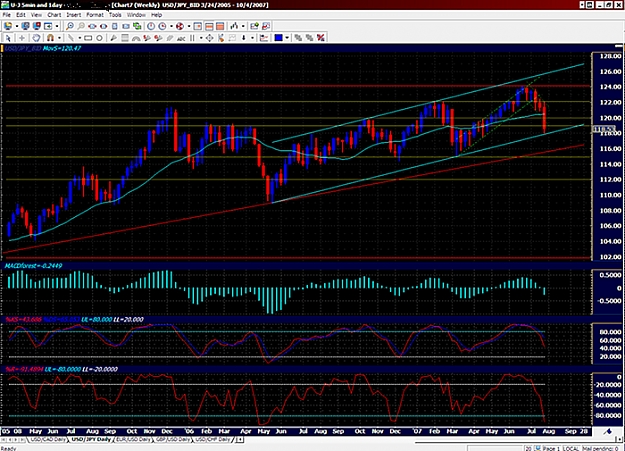The width and height of the screenshot is (625, 451).
Task: Click the orange horizontally split panes icon
Action: pos(209,26)
